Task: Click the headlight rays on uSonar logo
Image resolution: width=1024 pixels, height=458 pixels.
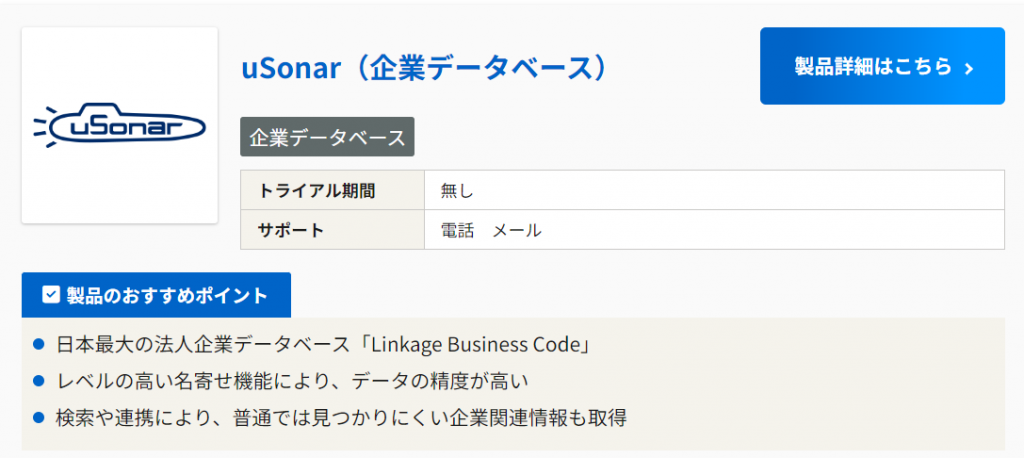Action: 42,127
